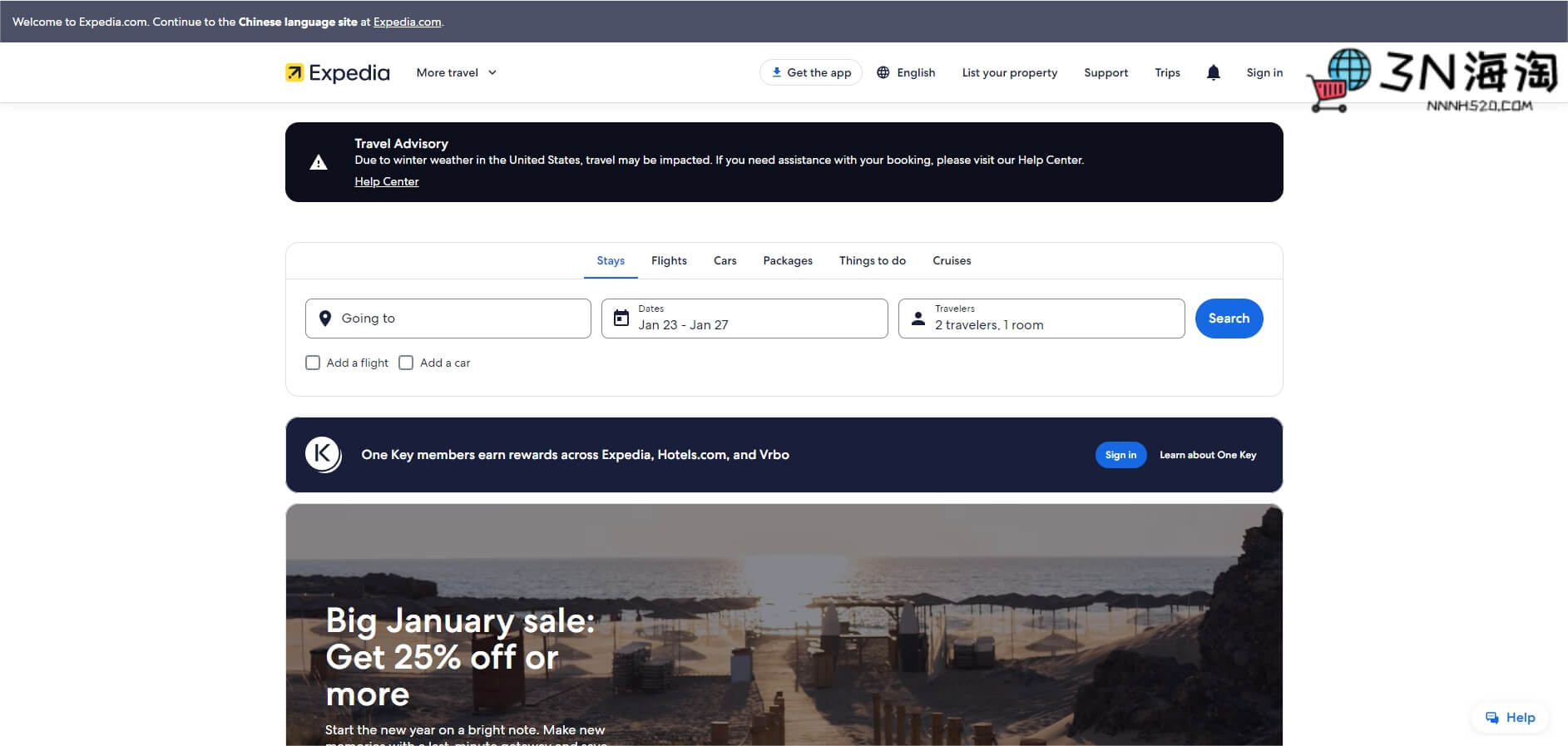
Task: Enable the Add a flight checkbox
Action: 313,363
